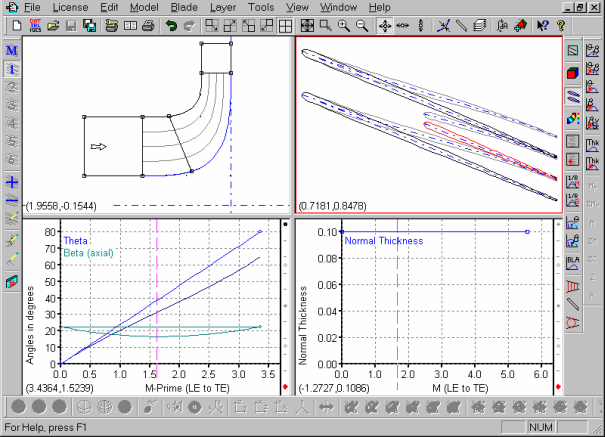The width and height of the screenshot is (605, 437).
Task: Click the thickness curve endpoint square marker
Action: point(527,232)
